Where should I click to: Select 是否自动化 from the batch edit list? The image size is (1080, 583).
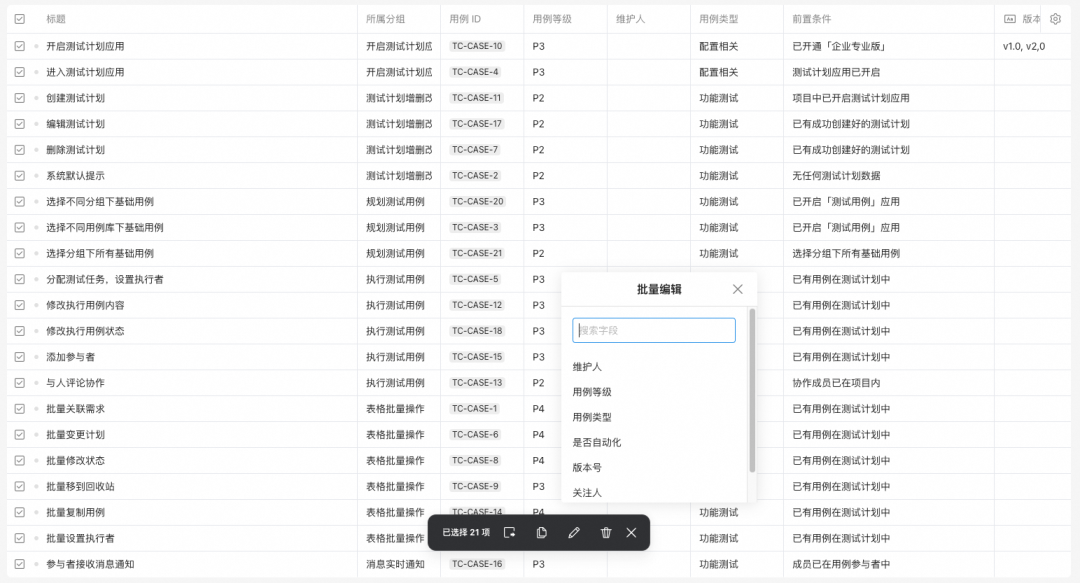pyautogui.click(x=597, y=442)
